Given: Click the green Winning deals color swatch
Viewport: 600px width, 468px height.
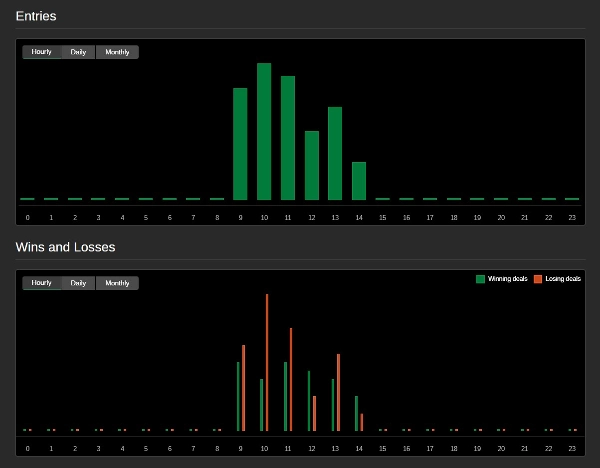Looking at the screenshot, I should click(480, 279).
